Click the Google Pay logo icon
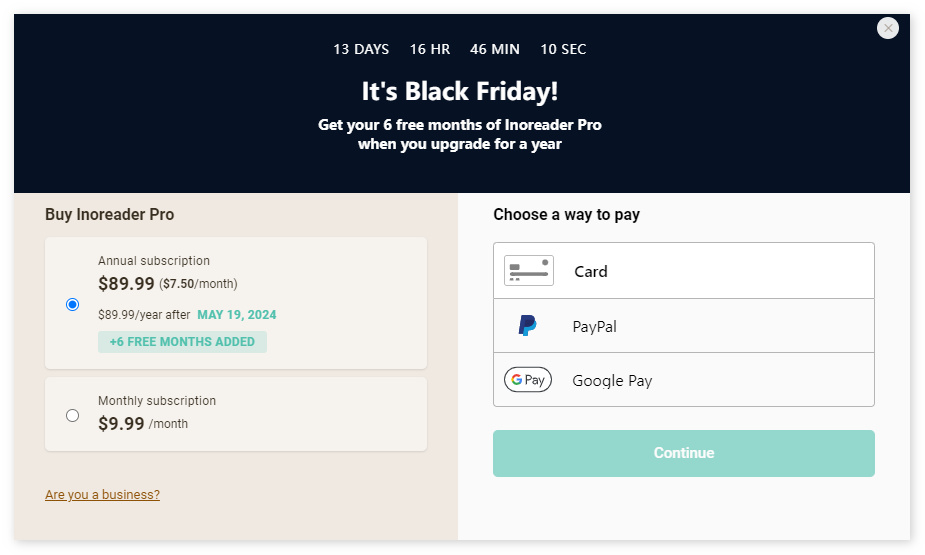The image size is (925, 555). [528, 380]
